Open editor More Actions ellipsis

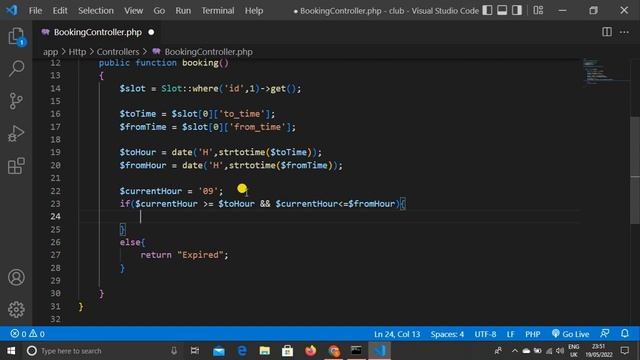pos(624,32)
